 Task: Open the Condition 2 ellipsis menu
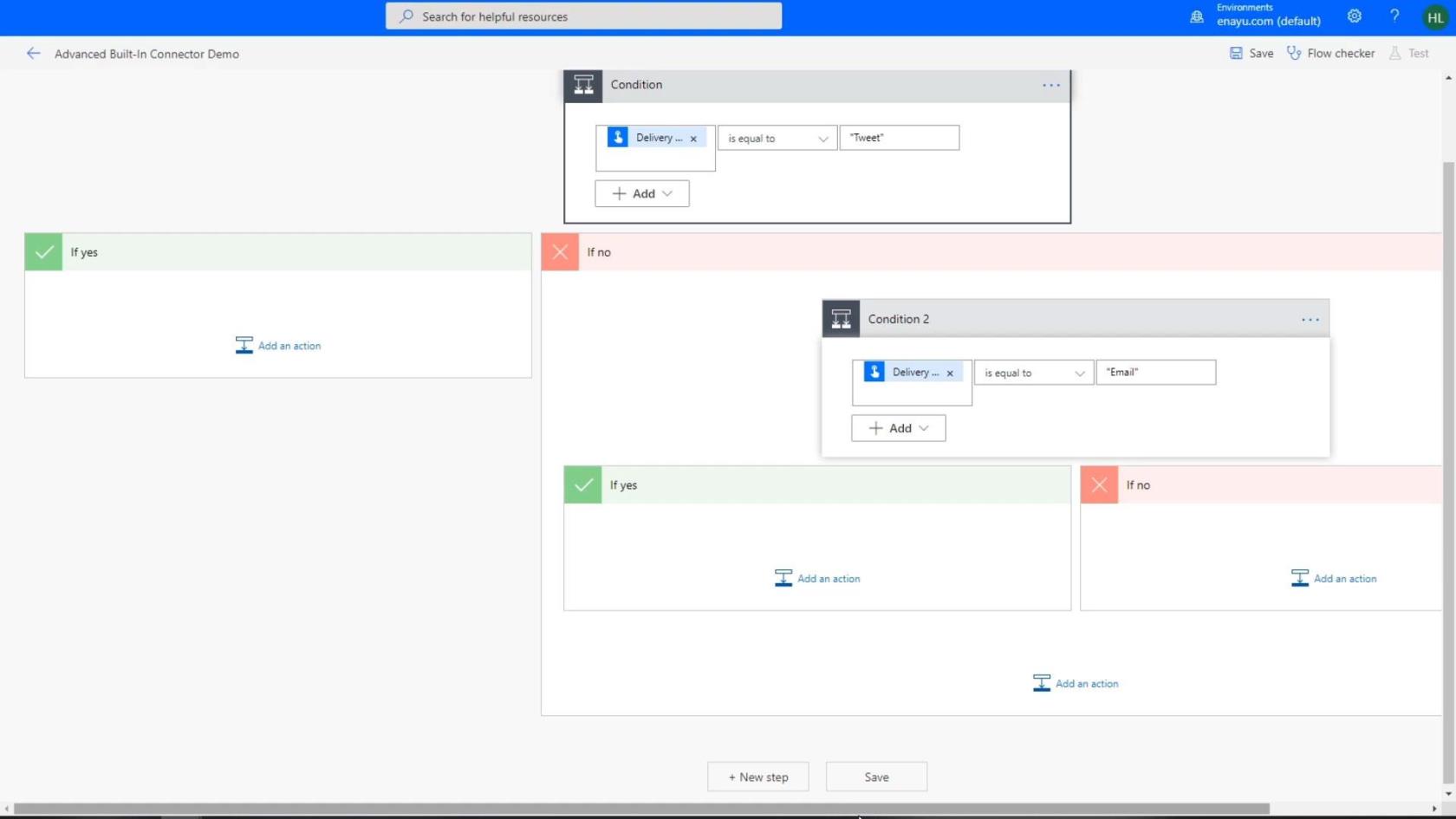(x=1310, y=320)
